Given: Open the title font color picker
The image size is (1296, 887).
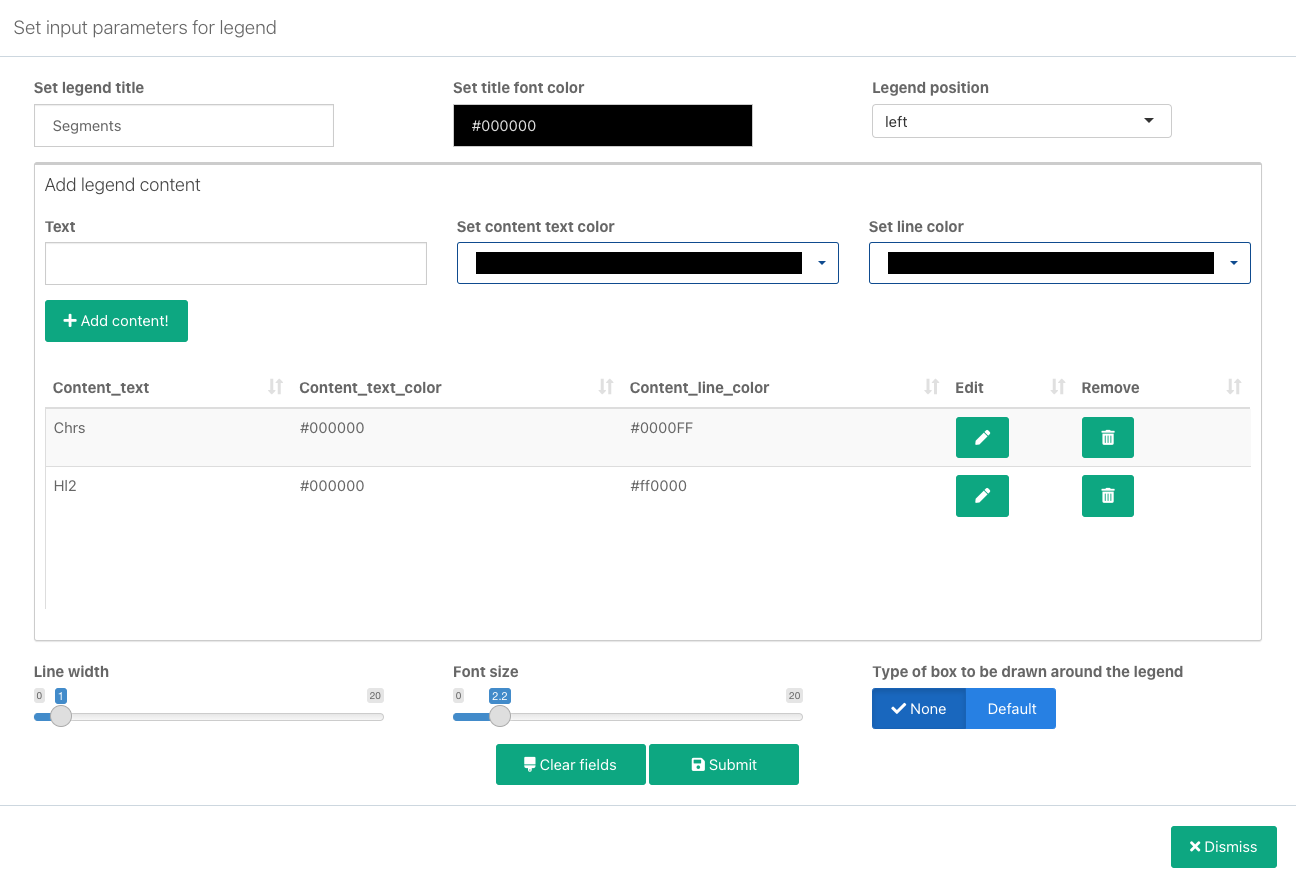Looking at the screenshot, I should (603, 126).
